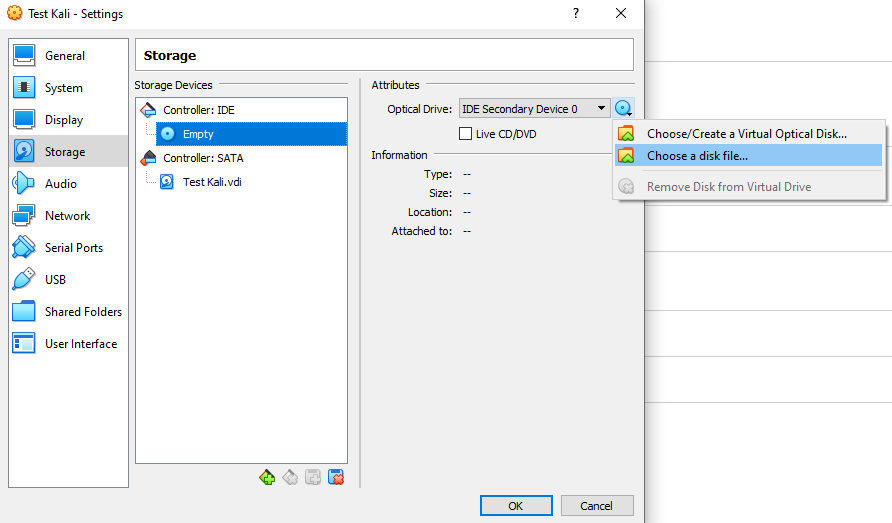Enable the Live CD/DVD checkbox
Image resolution: width=892 pixels, height=523 pixels.
click(x=465, y=134)
